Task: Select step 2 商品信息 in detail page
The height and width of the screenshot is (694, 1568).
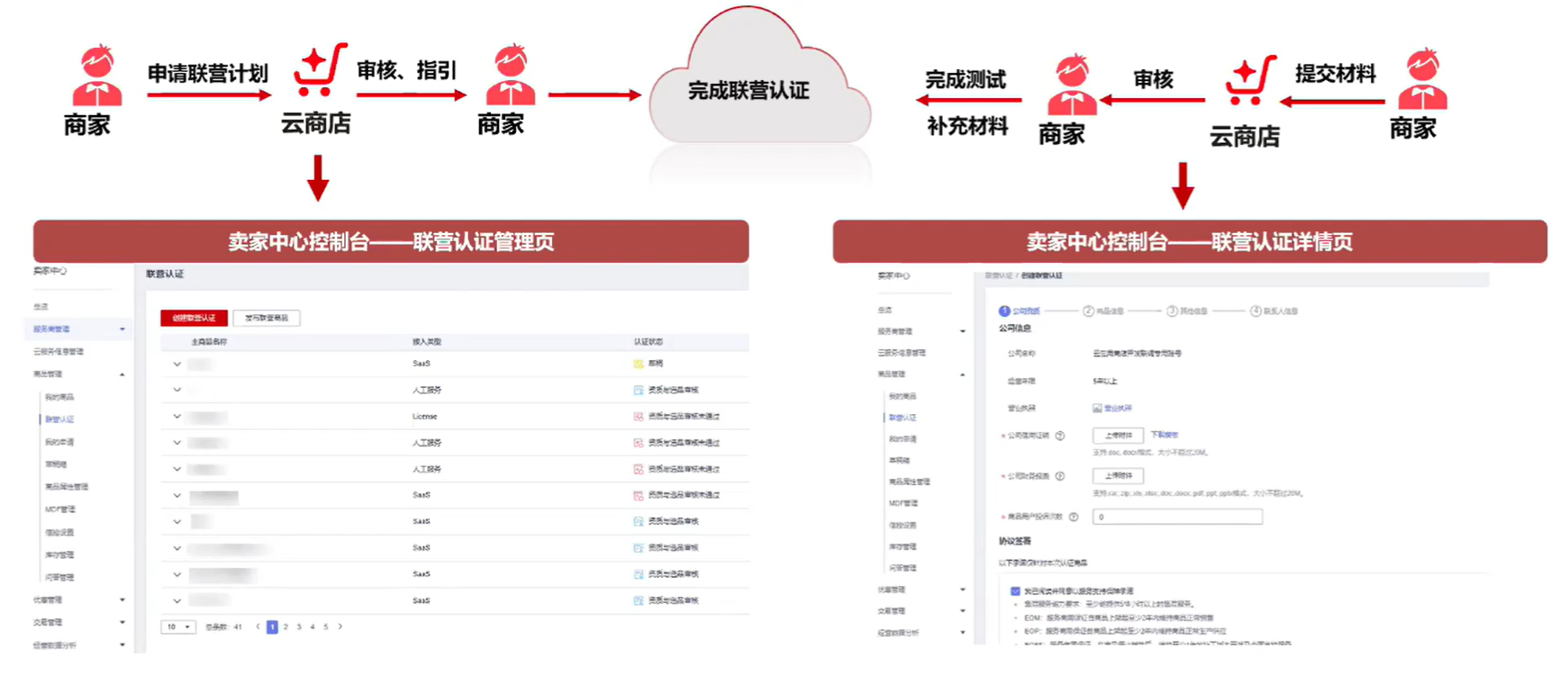Action: (x=1103, y=311)
